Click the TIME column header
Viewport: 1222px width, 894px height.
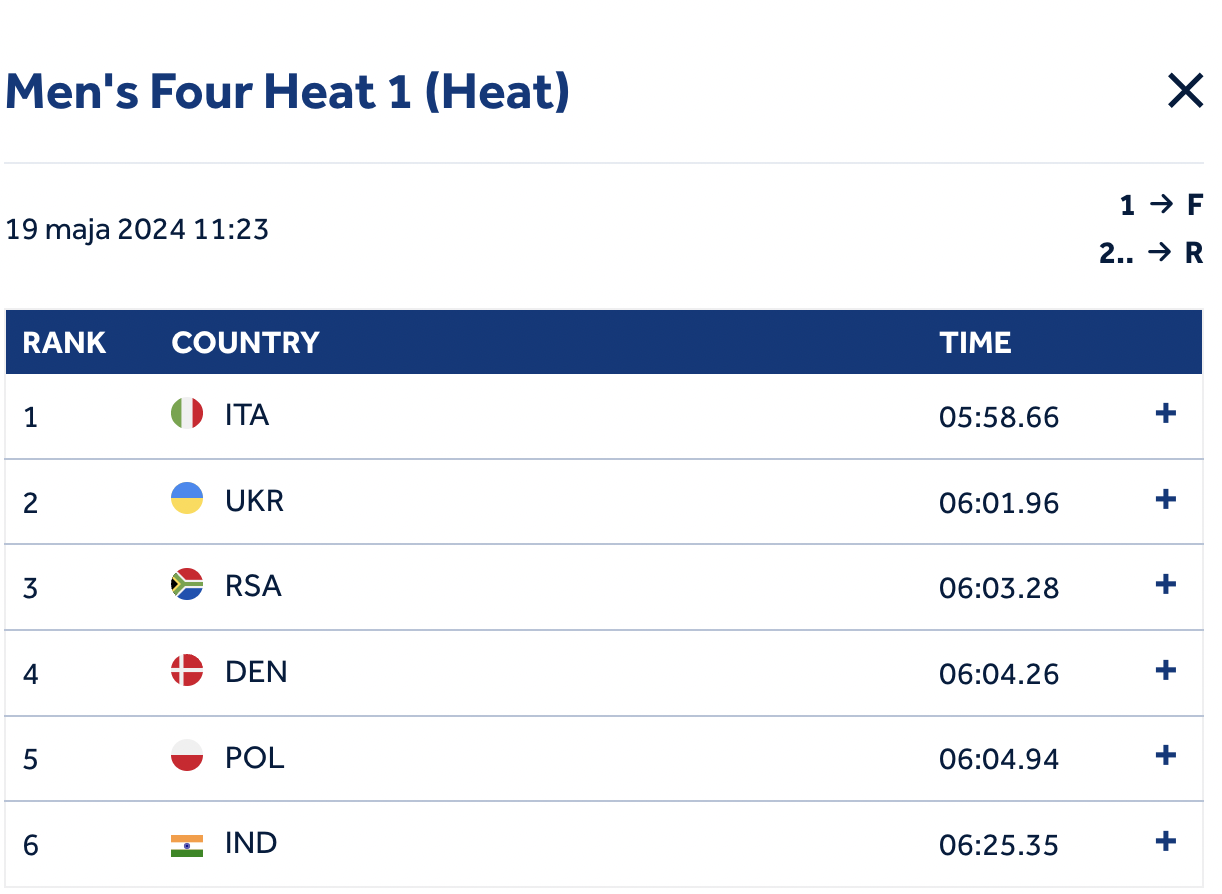[x=975, y=343]
